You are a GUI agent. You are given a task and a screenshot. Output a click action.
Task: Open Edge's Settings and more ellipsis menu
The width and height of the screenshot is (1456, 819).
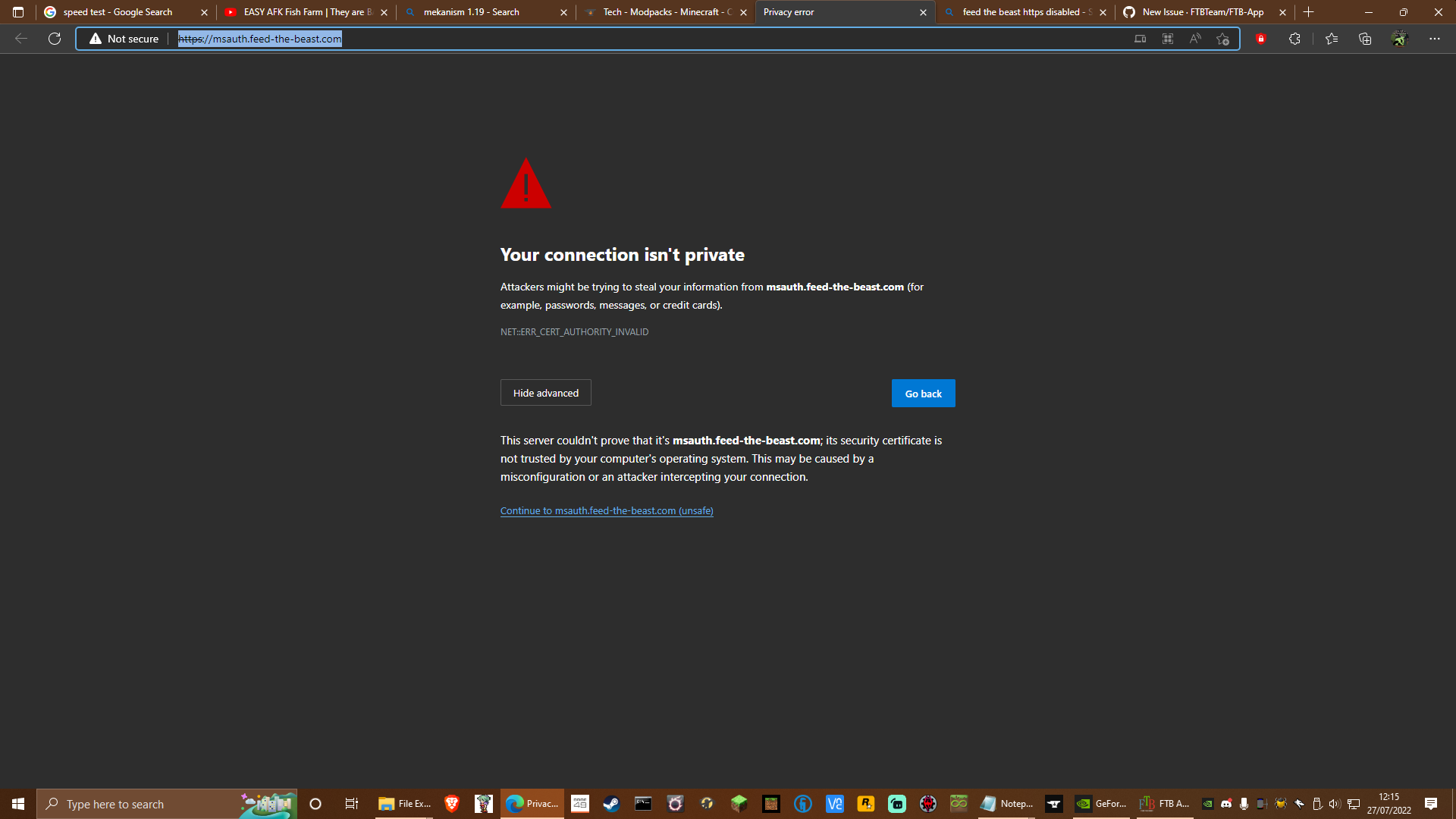(1435, 39)
